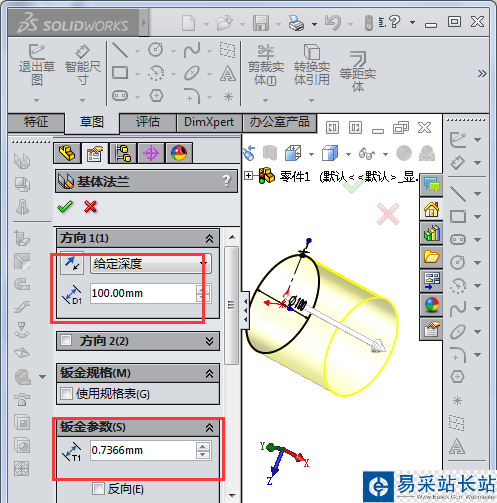Viewport: 497px width, 503px height.
Task: Open the DimXpertManager tab icon
Action: (x=151, y=153)
